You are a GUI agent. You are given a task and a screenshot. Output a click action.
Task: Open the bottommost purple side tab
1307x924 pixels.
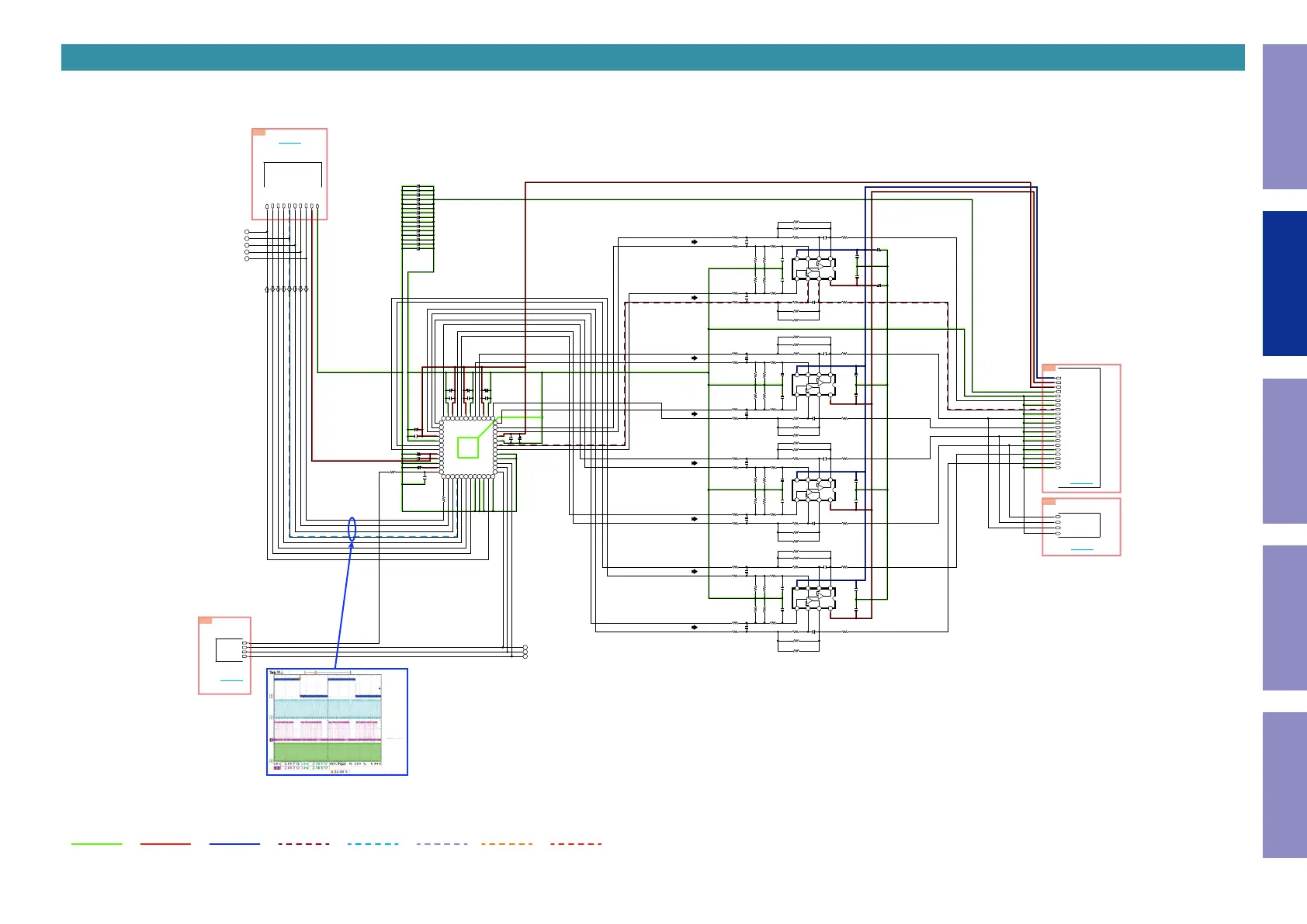1284,785
